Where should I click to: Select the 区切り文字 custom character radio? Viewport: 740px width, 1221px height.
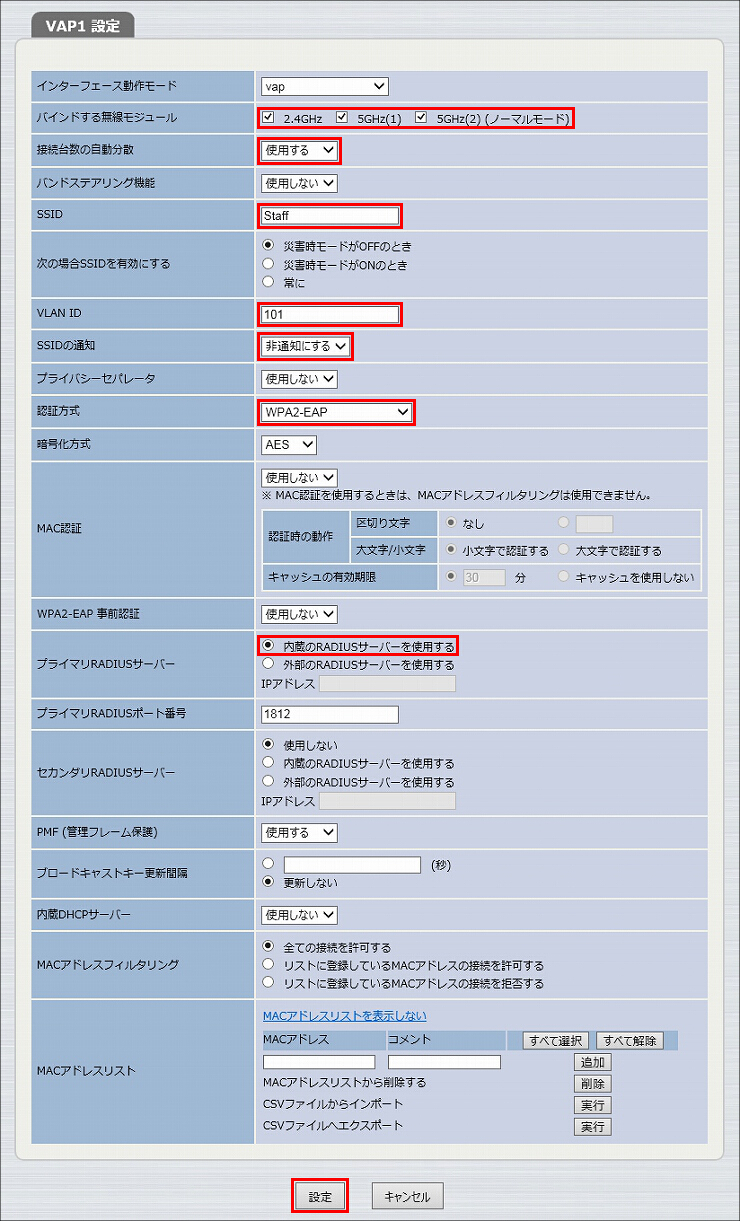tap(565, 523)
